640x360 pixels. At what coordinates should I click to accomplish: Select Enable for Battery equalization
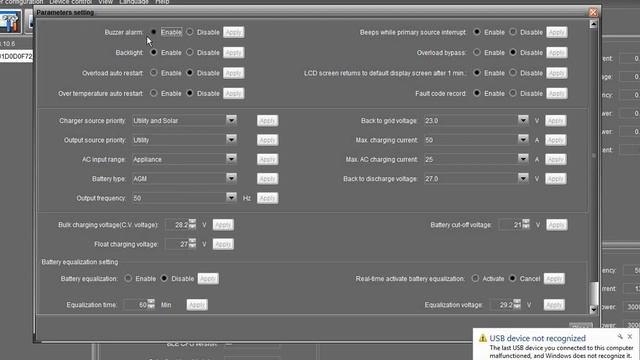[128, 278]
